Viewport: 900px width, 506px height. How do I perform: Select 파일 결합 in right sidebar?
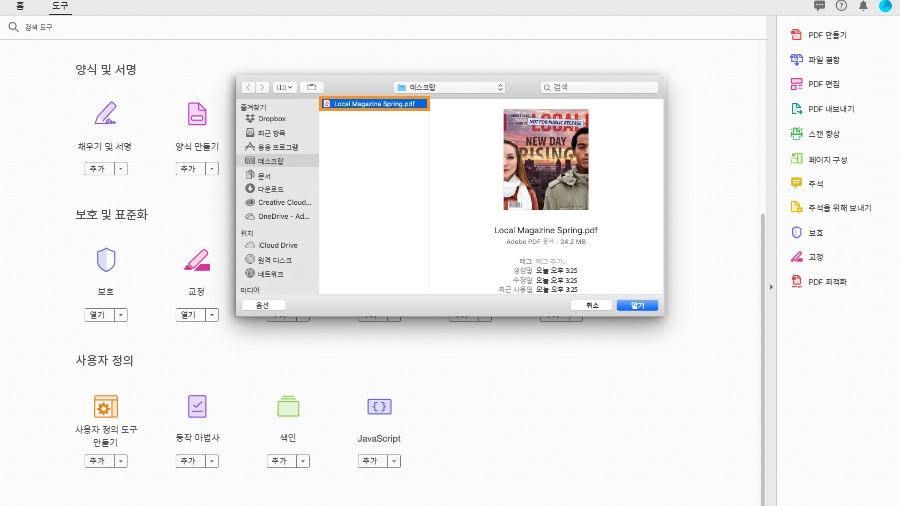point(815,60)
